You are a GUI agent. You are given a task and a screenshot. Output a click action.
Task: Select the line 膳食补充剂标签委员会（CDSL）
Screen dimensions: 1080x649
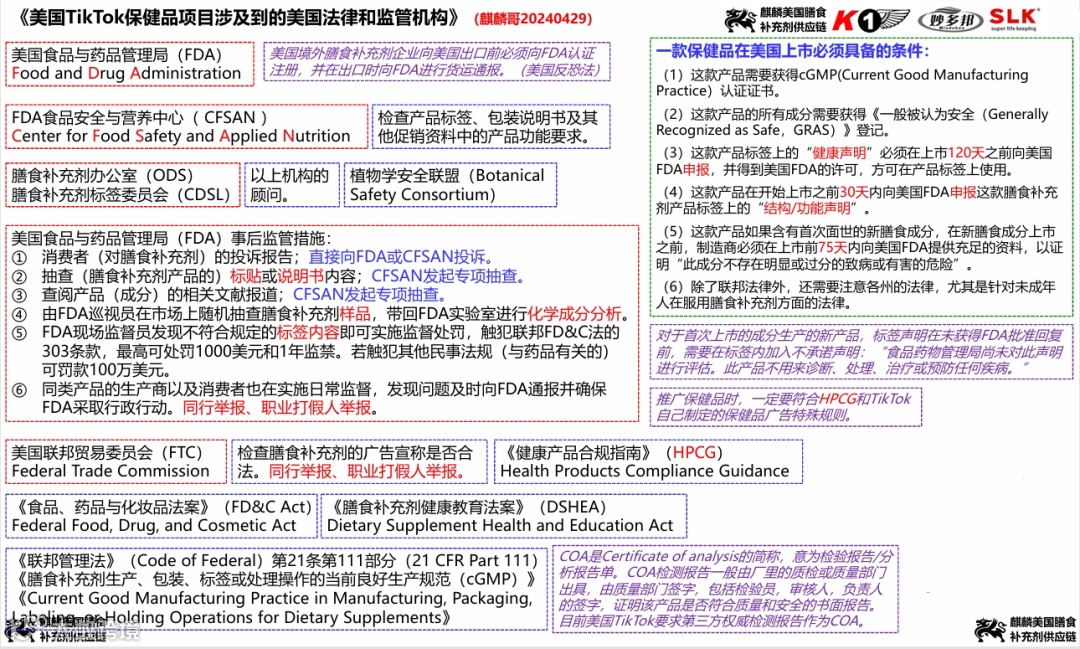[121, 194]
